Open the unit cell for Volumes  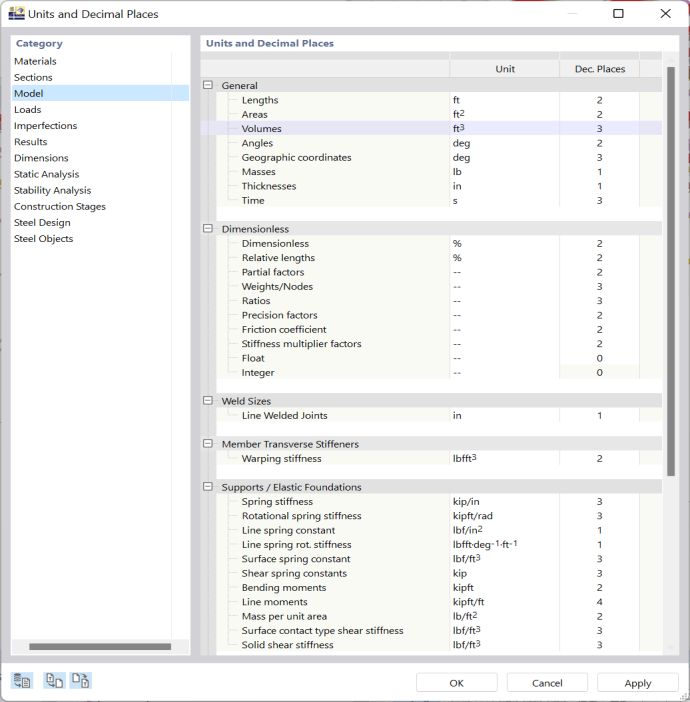click(x=504, y=129)
